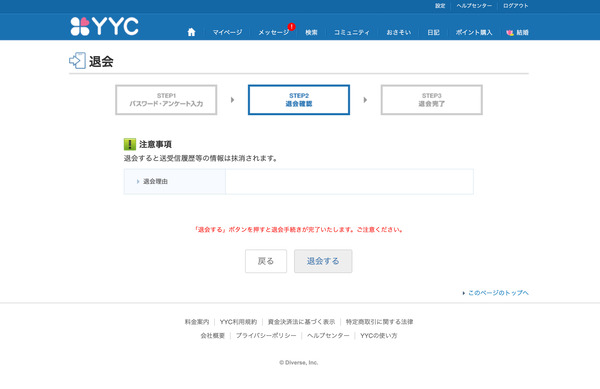Open マイページ menu item
The image size is (600, 389).
tap(227, 33)
